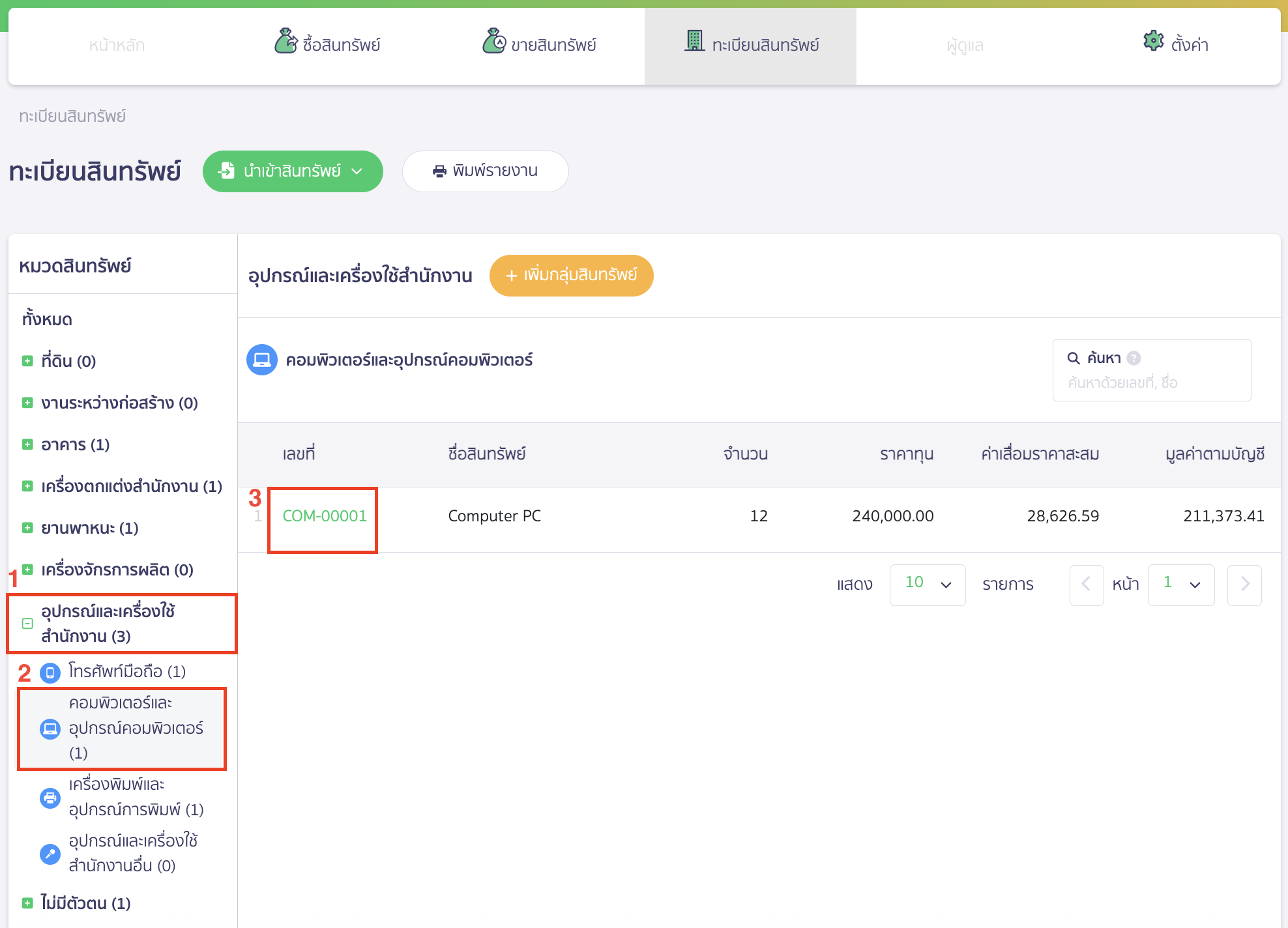Screen dimensions: 1288x928
Task: Open the นำเข้าสินทรัพย์ dropdown button
Action: tap(293, 171)
